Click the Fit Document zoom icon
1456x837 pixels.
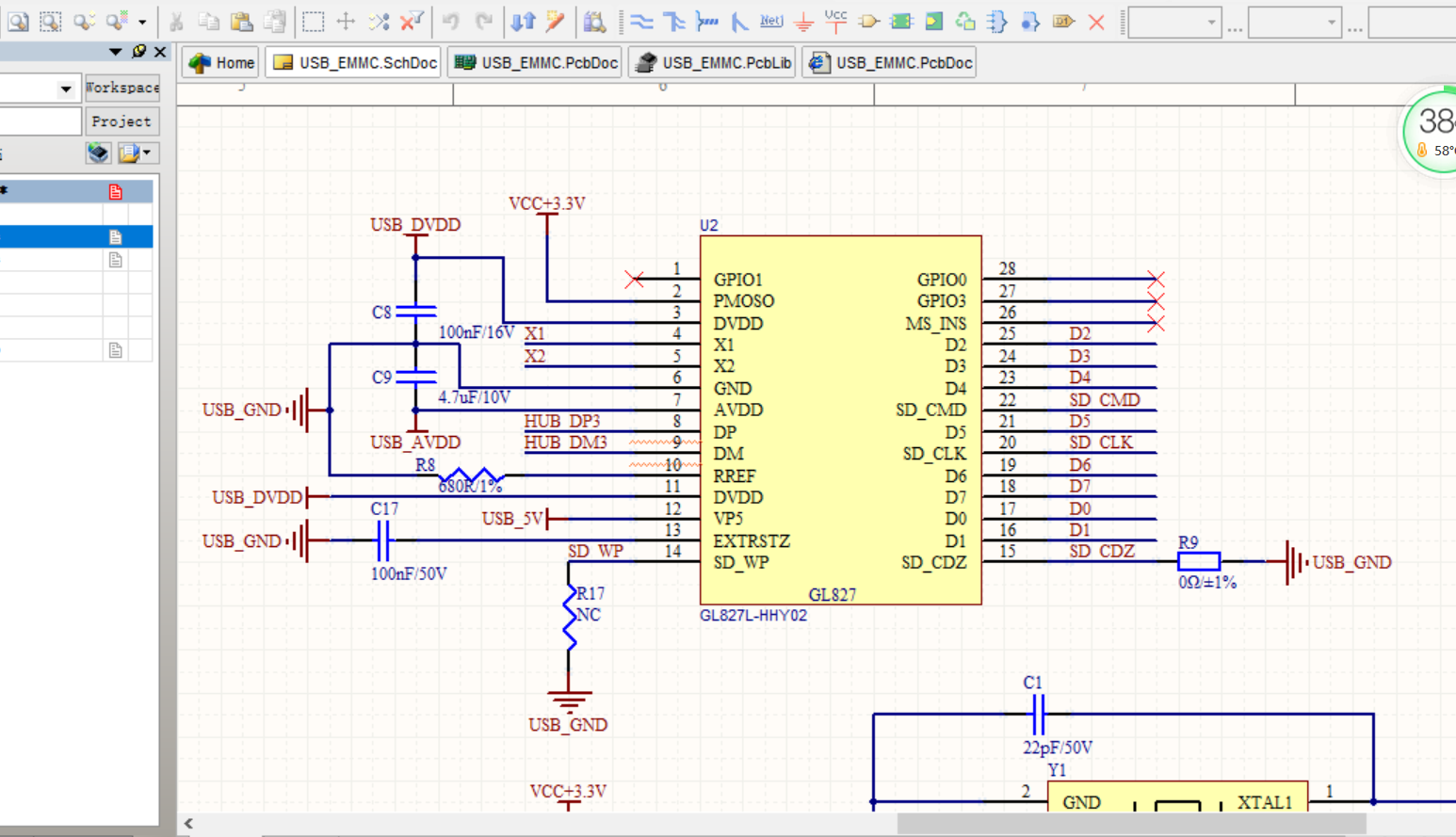[x=18, y=21]
